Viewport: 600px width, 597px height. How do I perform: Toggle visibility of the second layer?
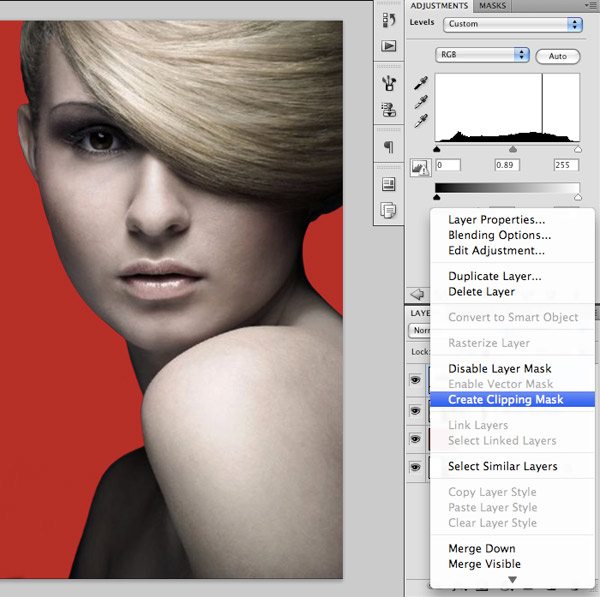pos(415,410)
